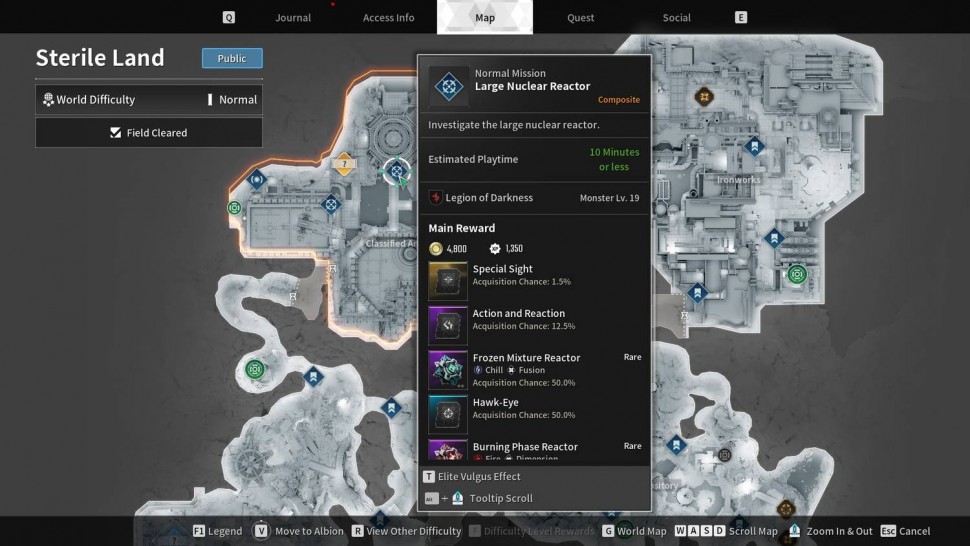Switch to the Access Info tab
This screenshot has height=546, width=970.
(388, 18)
